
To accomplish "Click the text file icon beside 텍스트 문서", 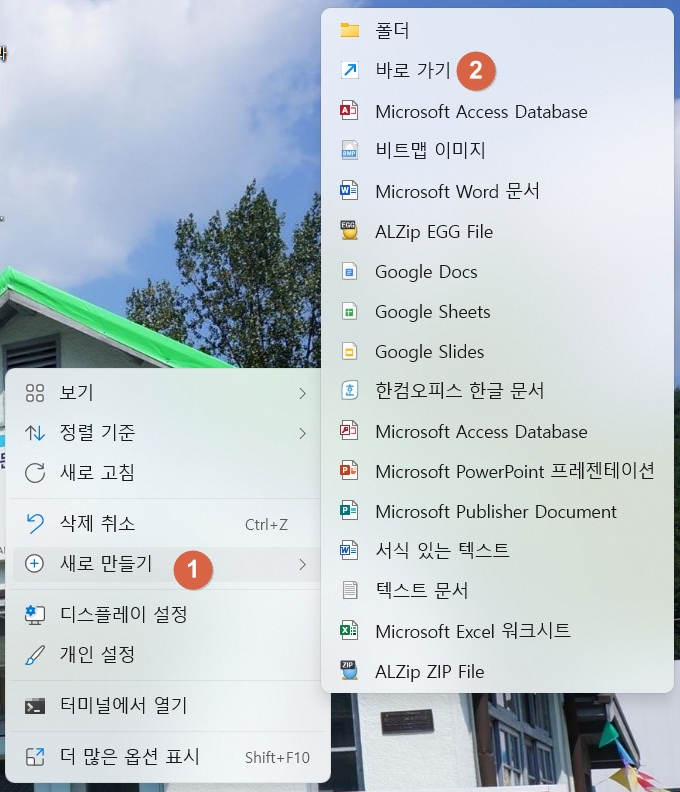I will 349,589.
